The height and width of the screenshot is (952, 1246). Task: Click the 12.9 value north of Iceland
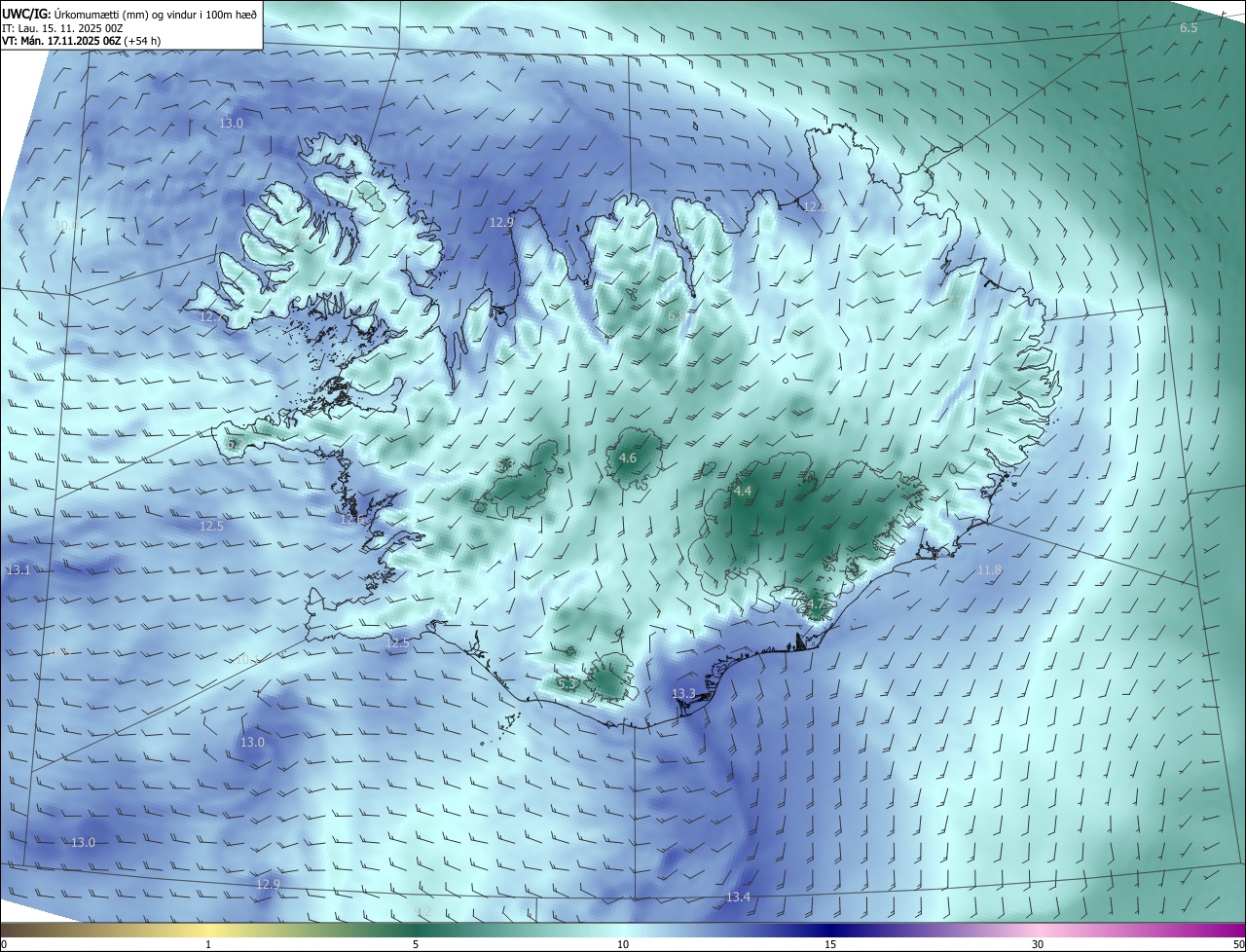point(500,223)
